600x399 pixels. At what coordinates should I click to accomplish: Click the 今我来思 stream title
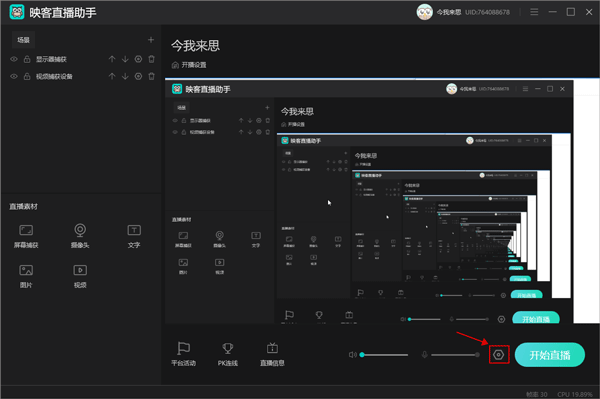click(x=196, y=46)
